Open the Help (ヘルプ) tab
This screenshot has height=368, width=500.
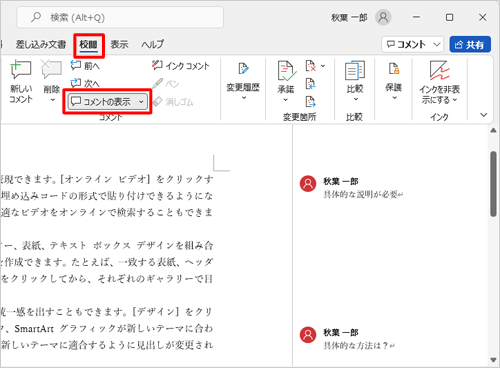coord(152,44)
